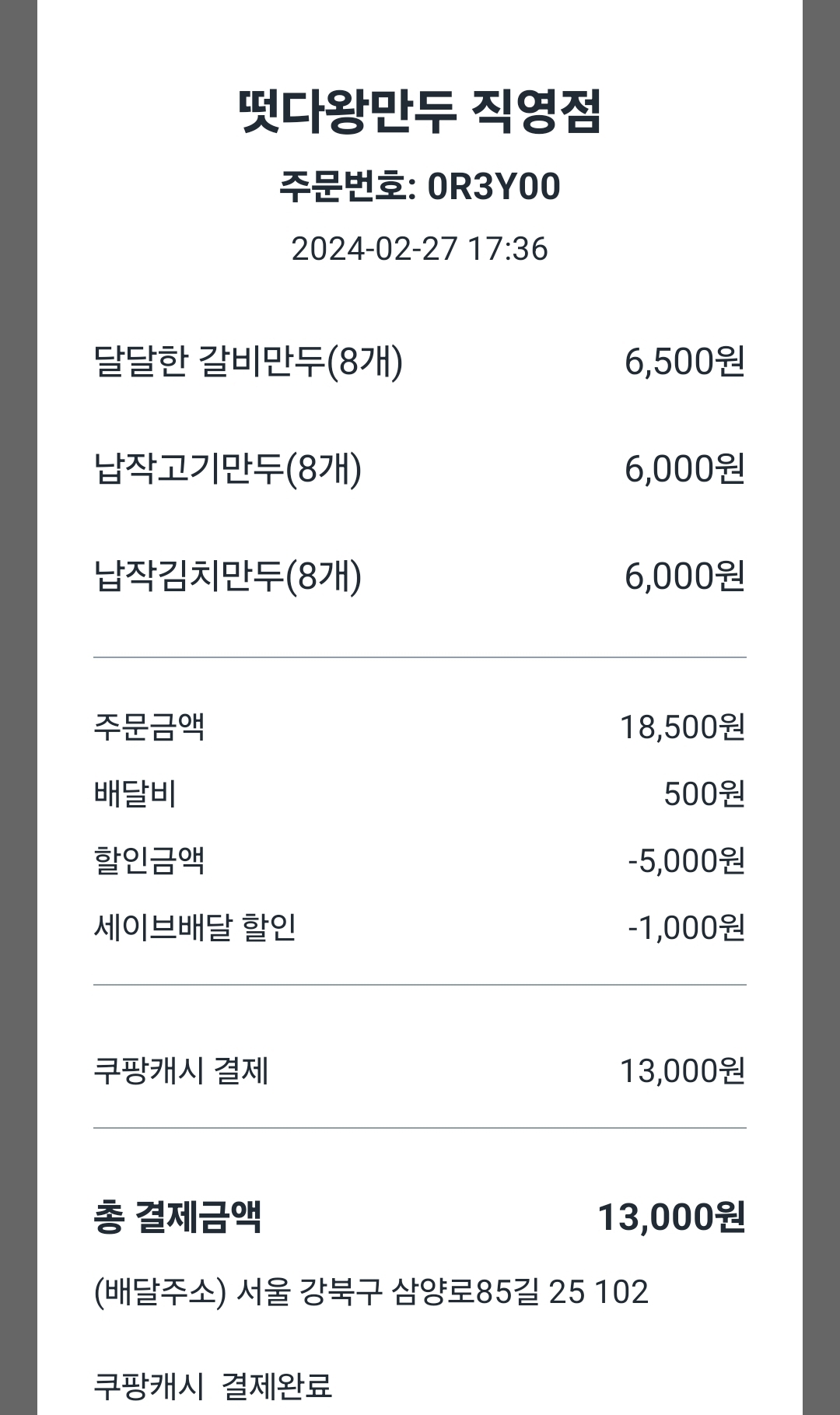Click the bold 총 결제금액 label
840x1415 pixels.
(x=177, y=1217)
